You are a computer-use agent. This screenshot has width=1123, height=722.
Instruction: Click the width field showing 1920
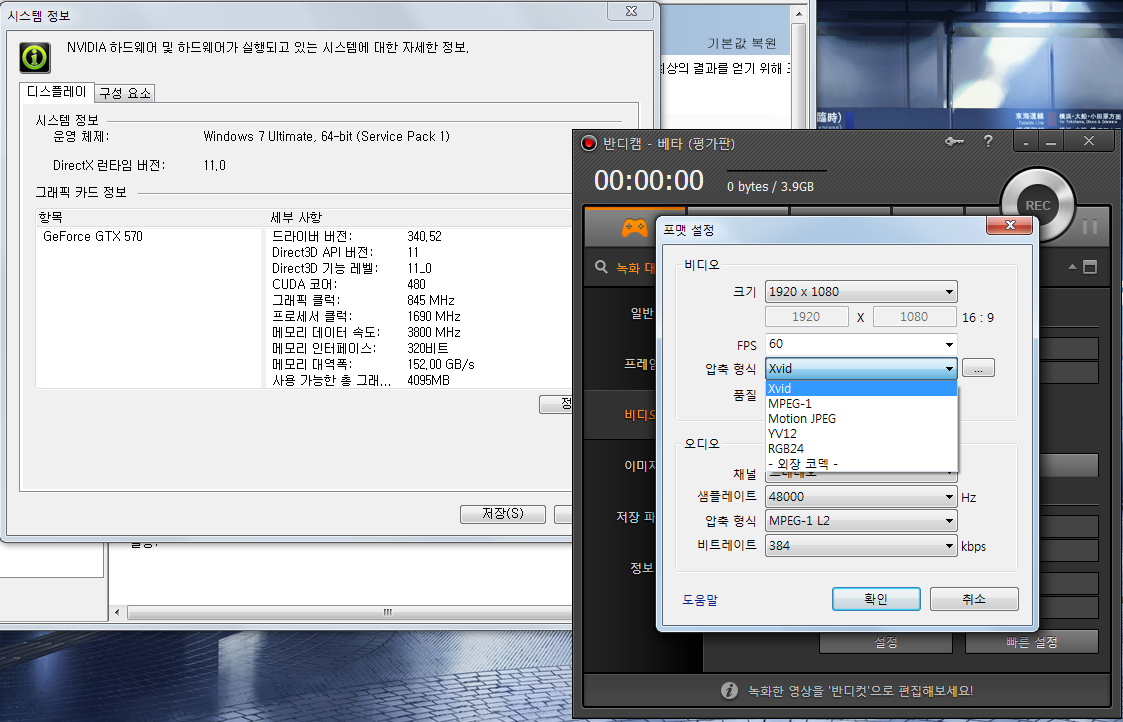point(806,317)
